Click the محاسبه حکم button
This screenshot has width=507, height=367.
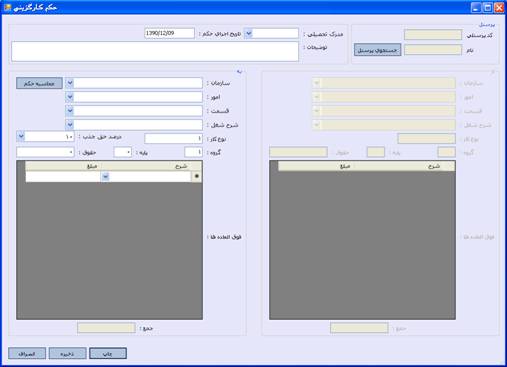39,83
